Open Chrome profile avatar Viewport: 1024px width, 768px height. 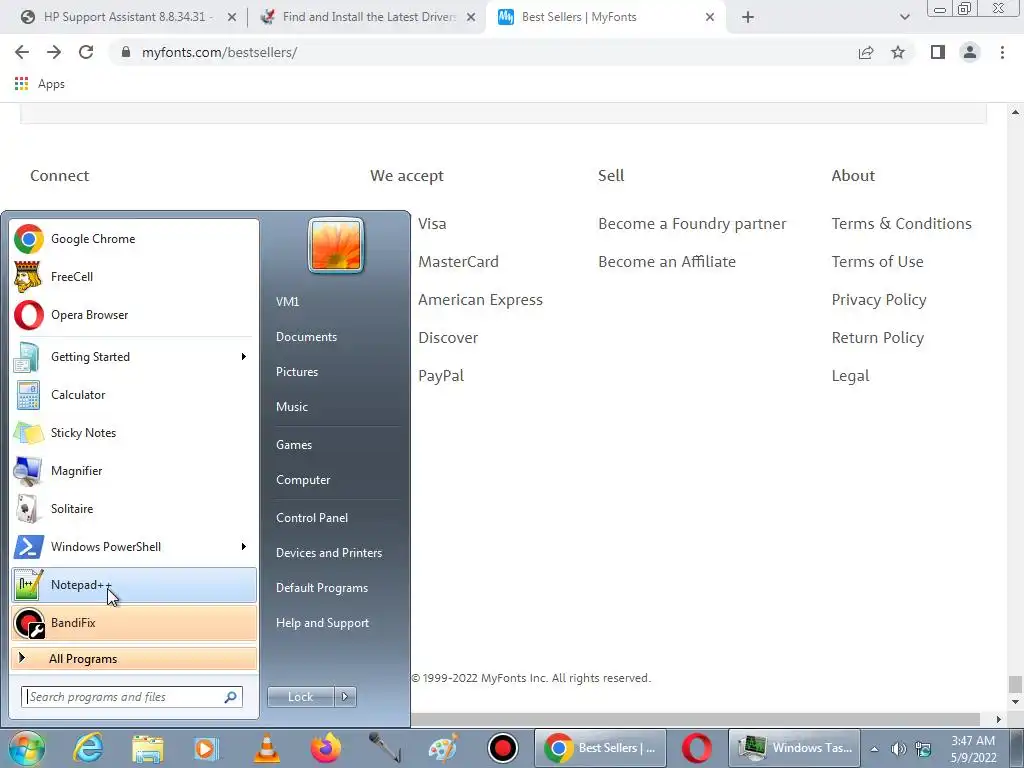(x=970, y=52)
